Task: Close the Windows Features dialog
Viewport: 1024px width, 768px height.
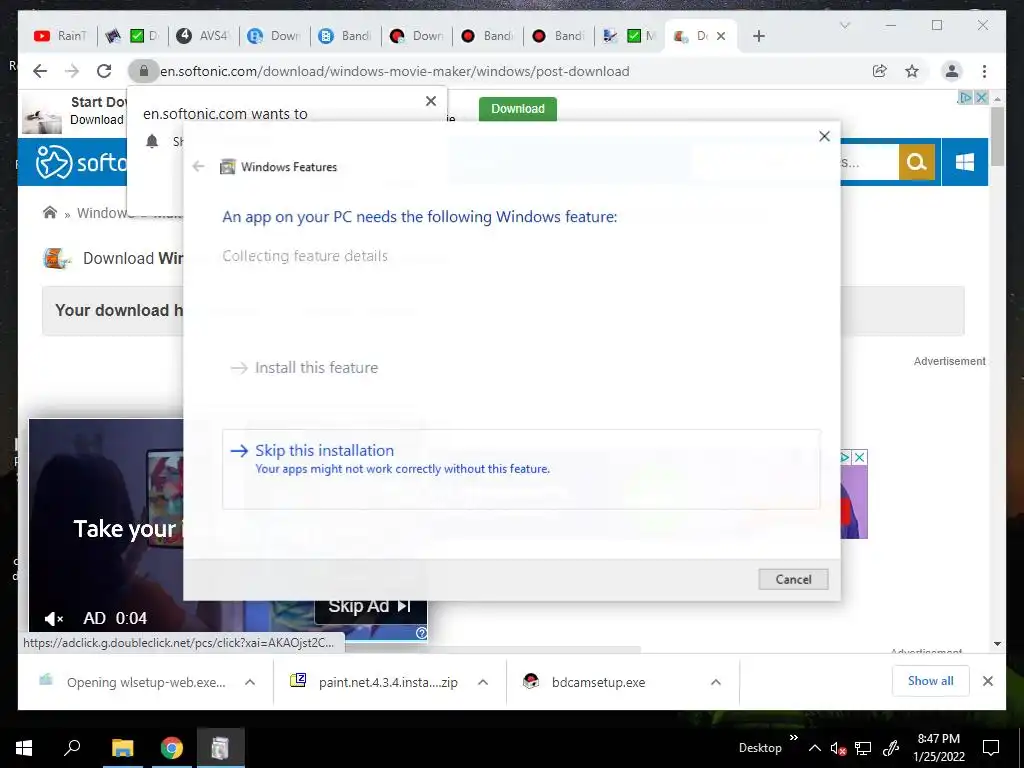Action: (x=824, y=136)
